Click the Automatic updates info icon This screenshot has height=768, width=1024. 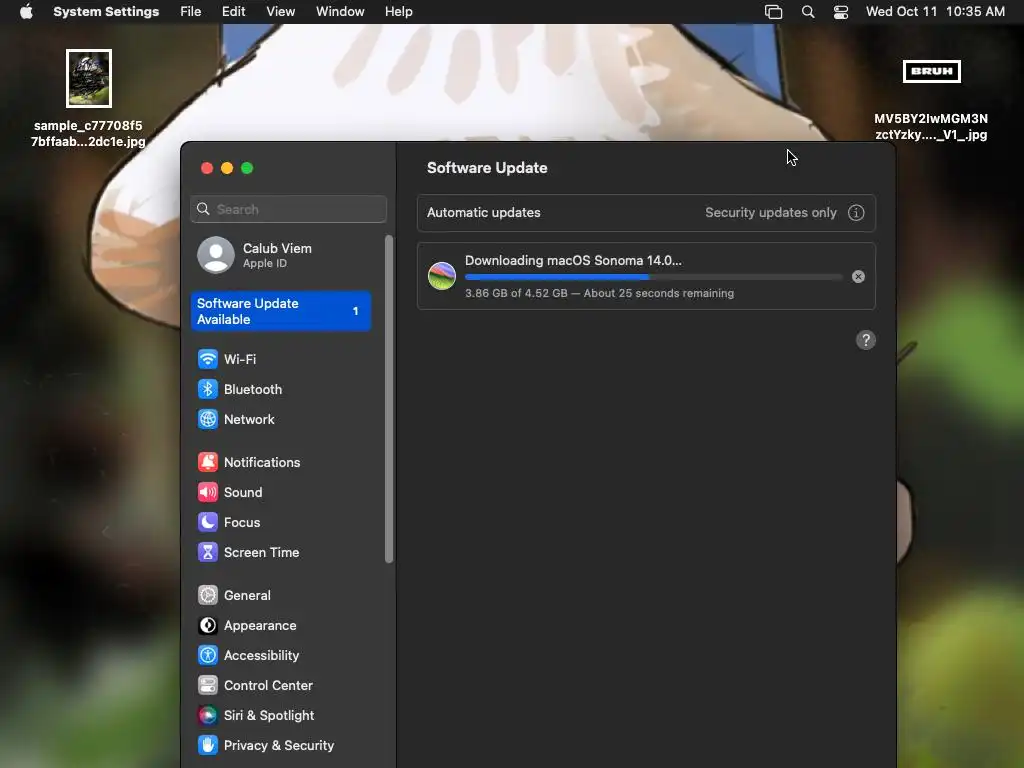[x=856, y=213]
